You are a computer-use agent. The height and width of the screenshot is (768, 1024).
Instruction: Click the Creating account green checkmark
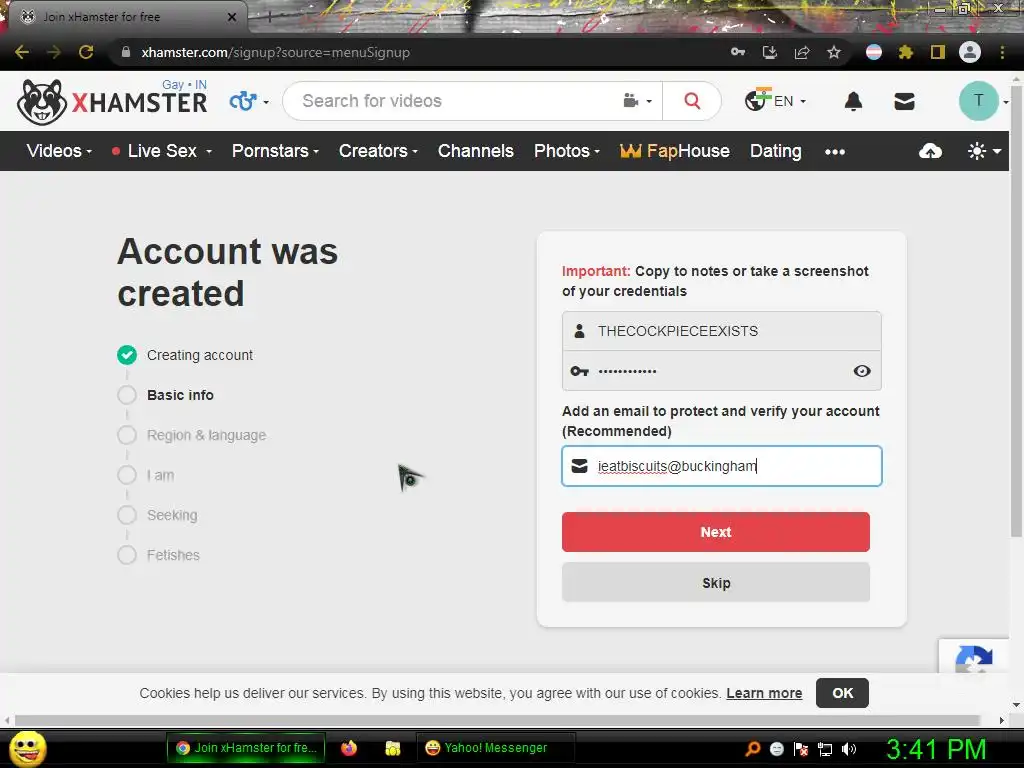pyautogui.click(x=127, y=355)
